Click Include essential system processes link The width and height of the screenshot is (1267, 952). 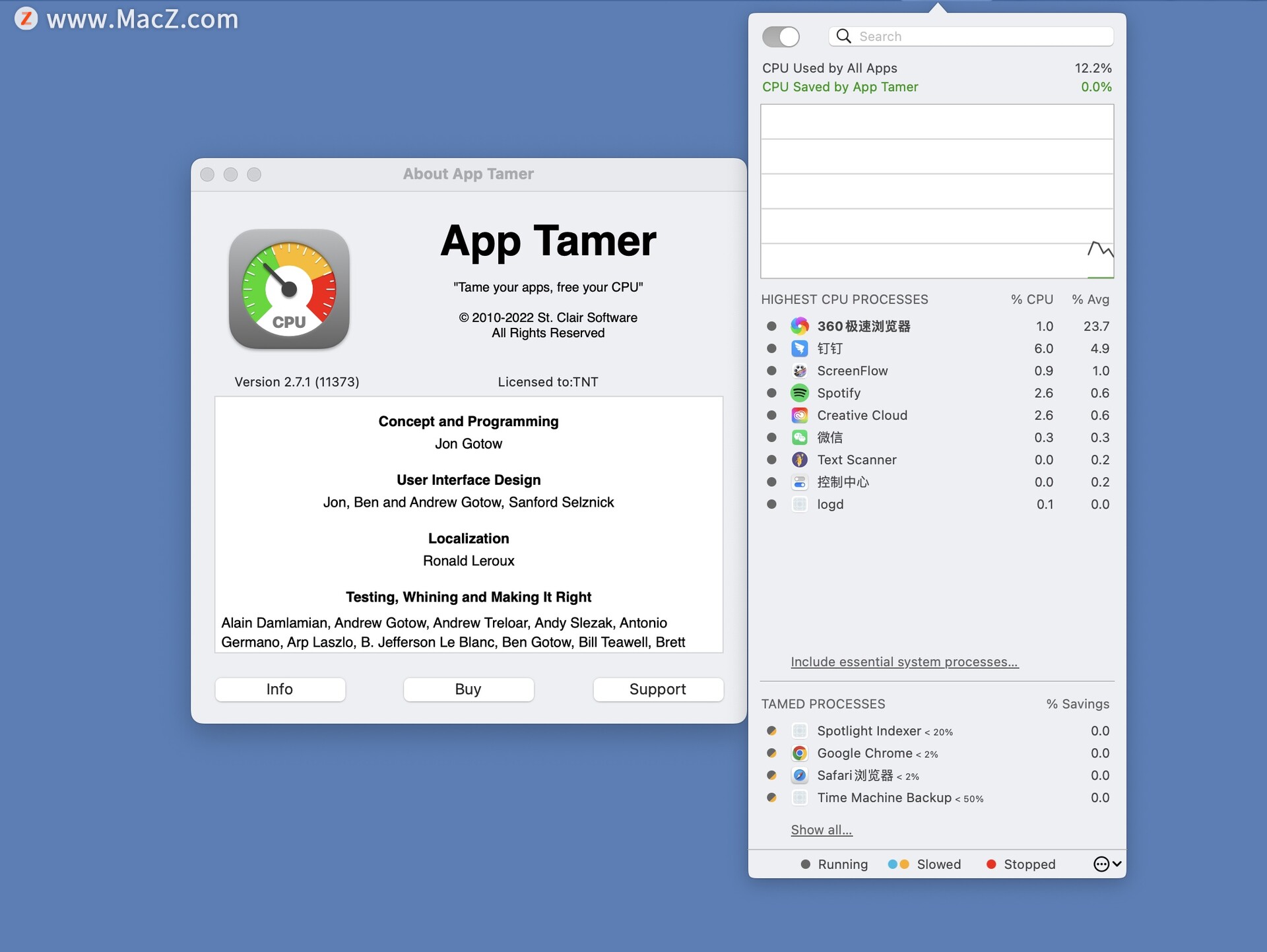tap(904, 662)
